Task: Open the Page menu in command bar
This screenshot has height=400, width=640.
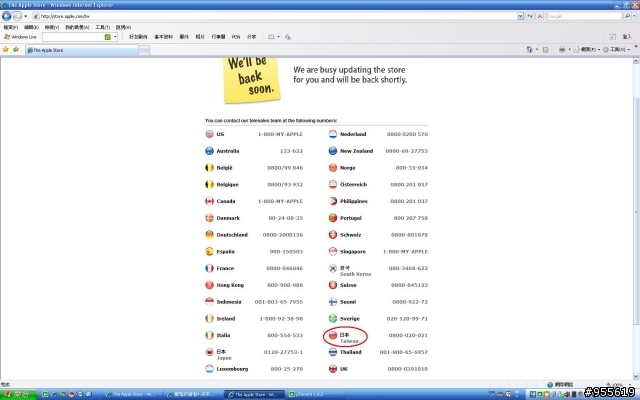Action: coord(587,49)
